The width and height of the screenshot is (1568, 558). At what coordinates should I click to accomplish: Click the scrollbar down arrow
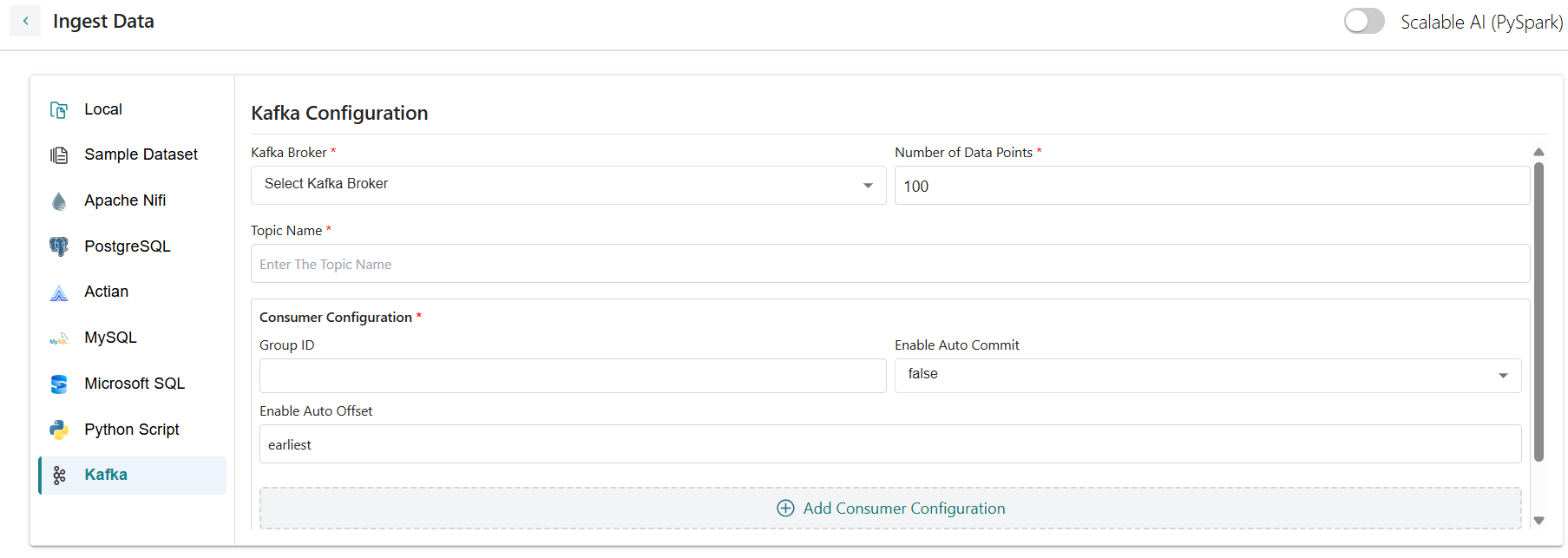(x=1539, y=521)
